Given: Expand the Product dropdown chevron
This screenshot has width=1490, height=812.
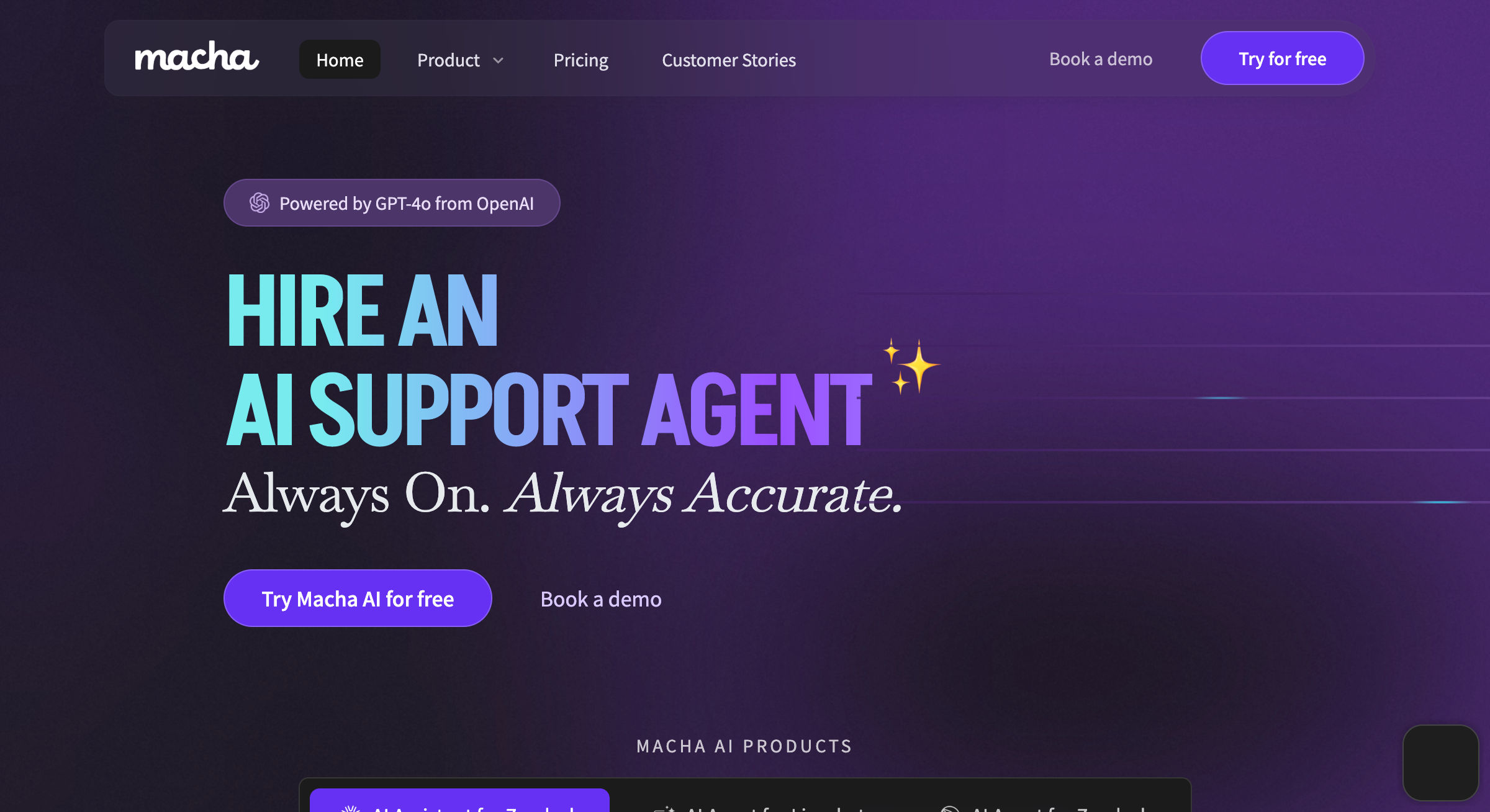Looking at the screenshot, I should (x=498, y=60).
